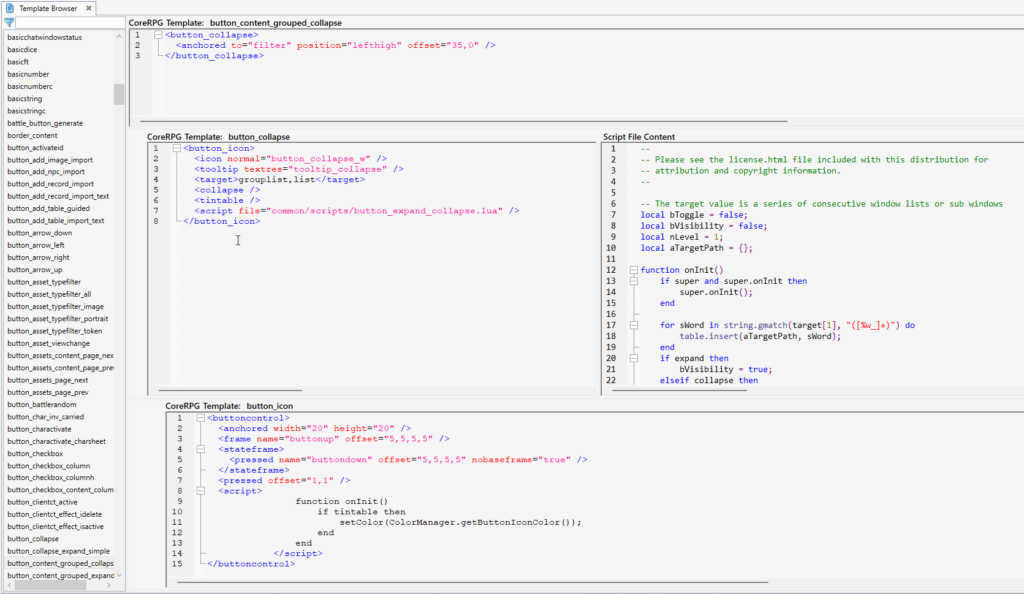The height and width of the screenshot is (594, 1024).
Task: Select basicchatwindowstatus in template list
Action: pyautogui.click(x=44, y=37)
